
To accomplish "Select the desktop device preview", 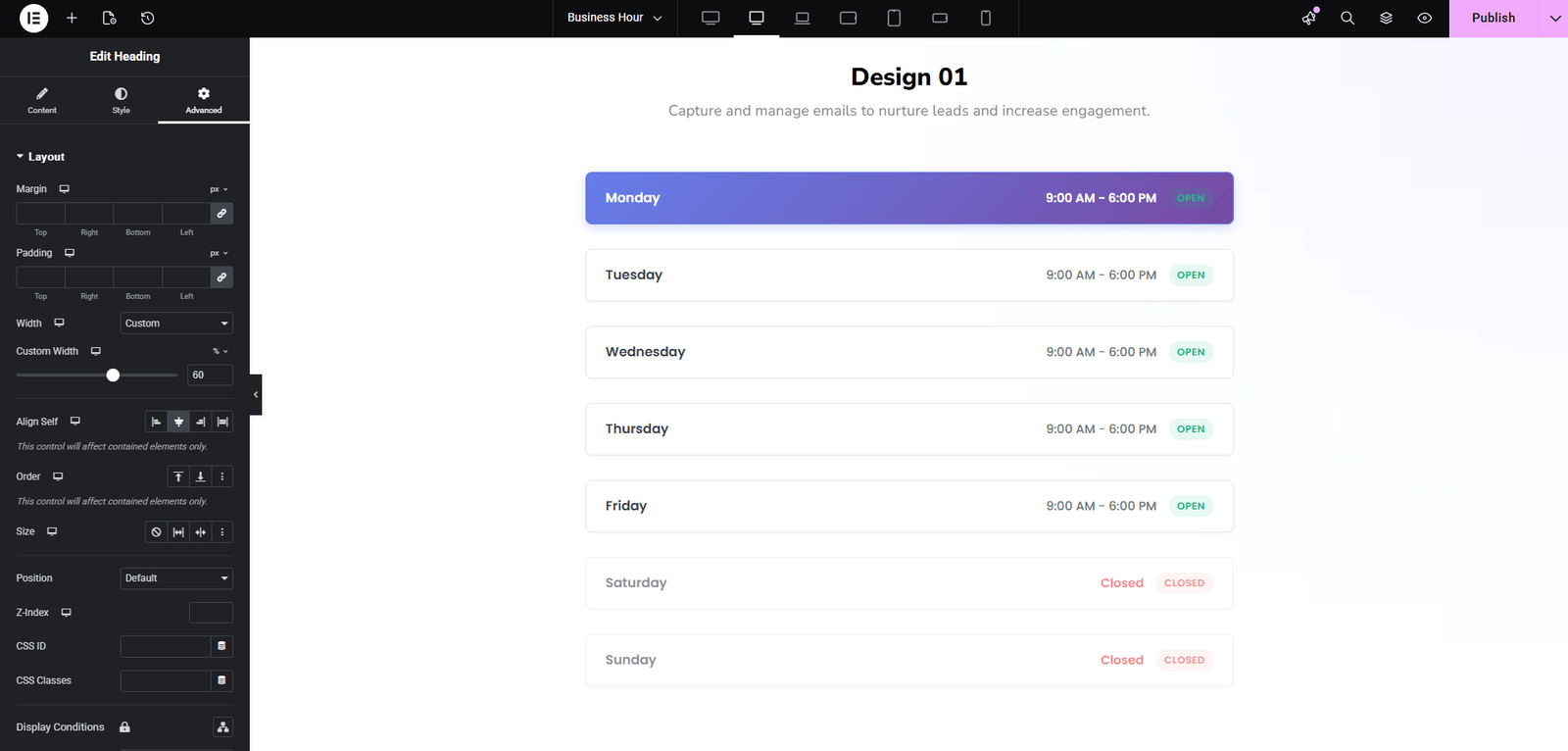I will pyautogui.click(x=757, y=18).
